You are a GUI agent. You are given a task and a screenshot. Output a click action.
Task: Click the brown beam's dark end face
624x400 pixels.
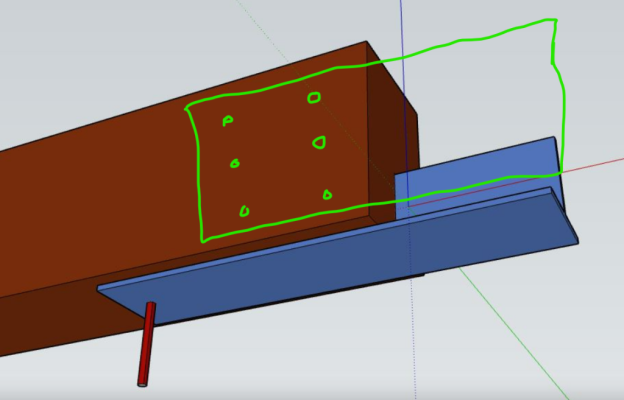pyautogui.click(x=392, y=131)
